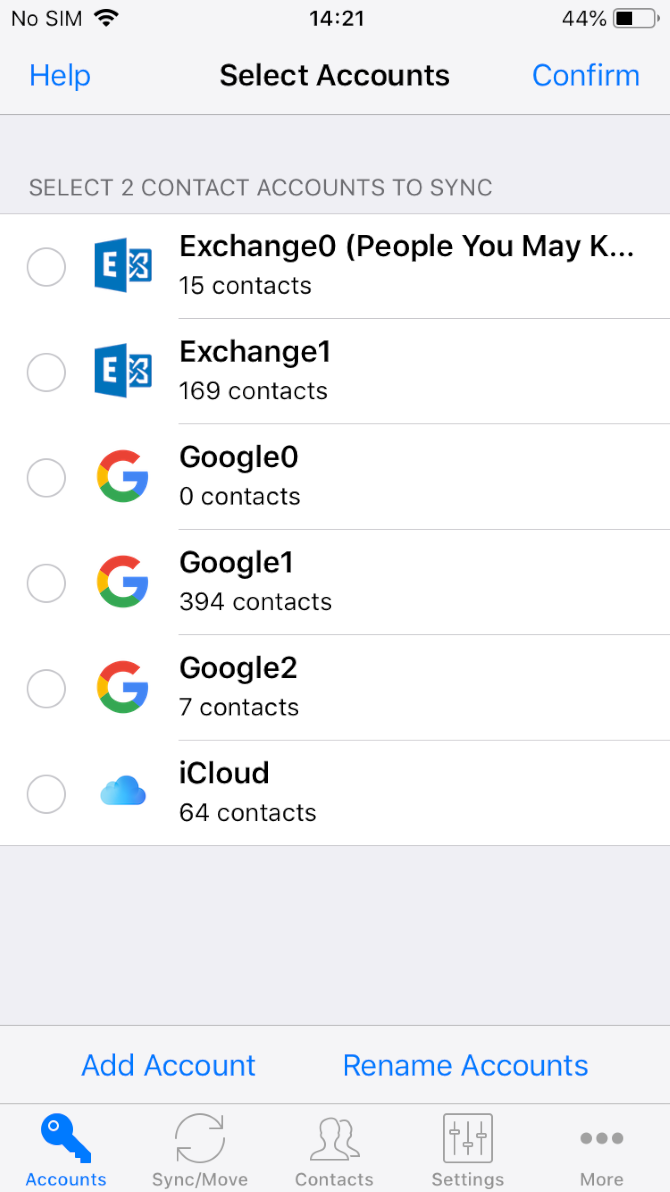Select the radio button for iCloud
The image size is (670, 1192).
(46, 793)
